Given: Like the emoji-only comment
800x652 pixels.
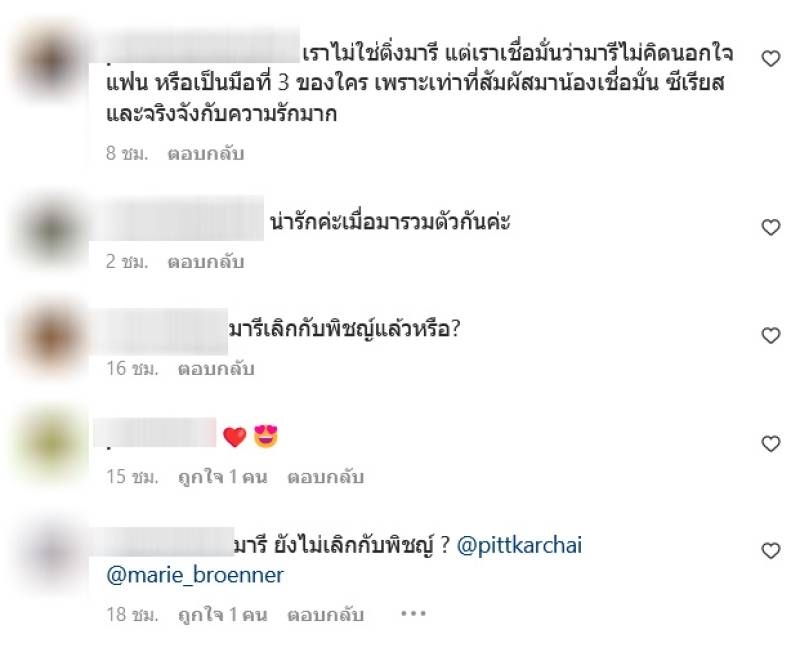Looking at the screenshot, I should pos(770,443).
